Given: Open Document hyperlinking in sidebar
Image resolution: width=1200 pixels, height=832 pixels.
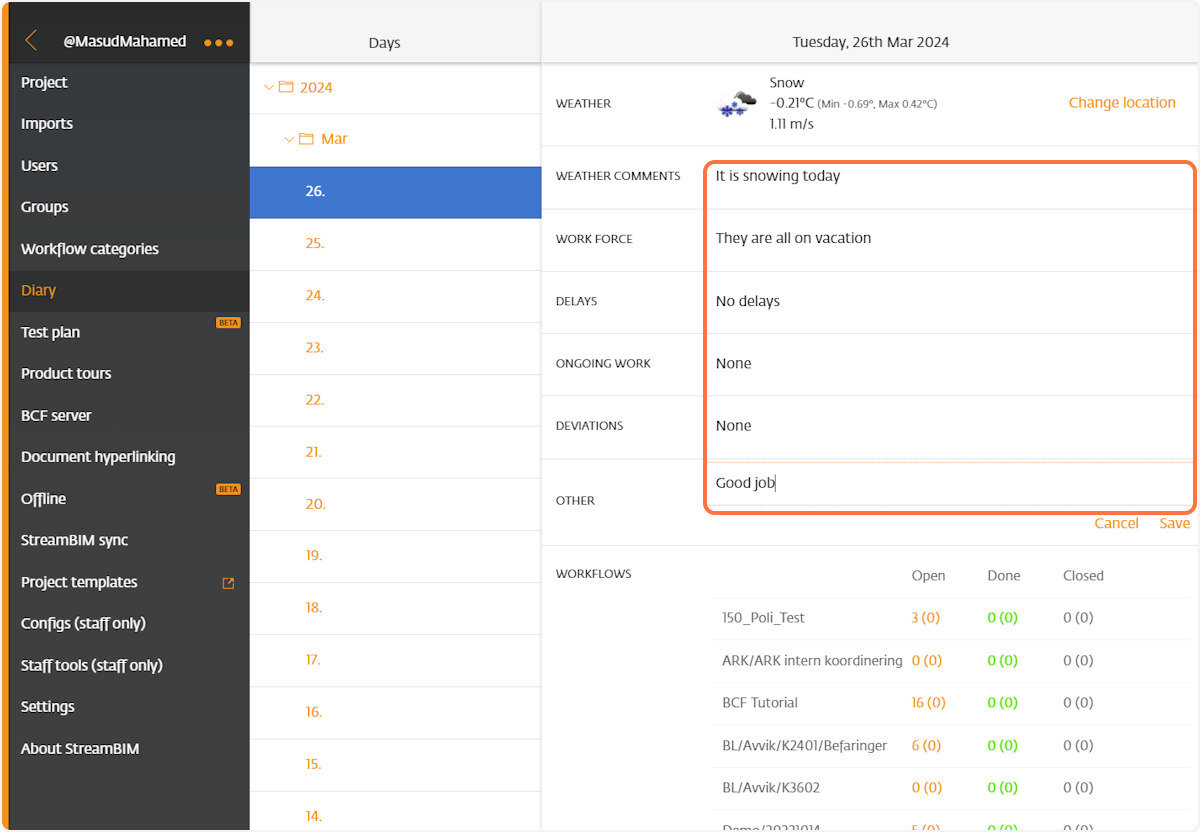Looking at the screenshot, I should click(x=129, y=457).
